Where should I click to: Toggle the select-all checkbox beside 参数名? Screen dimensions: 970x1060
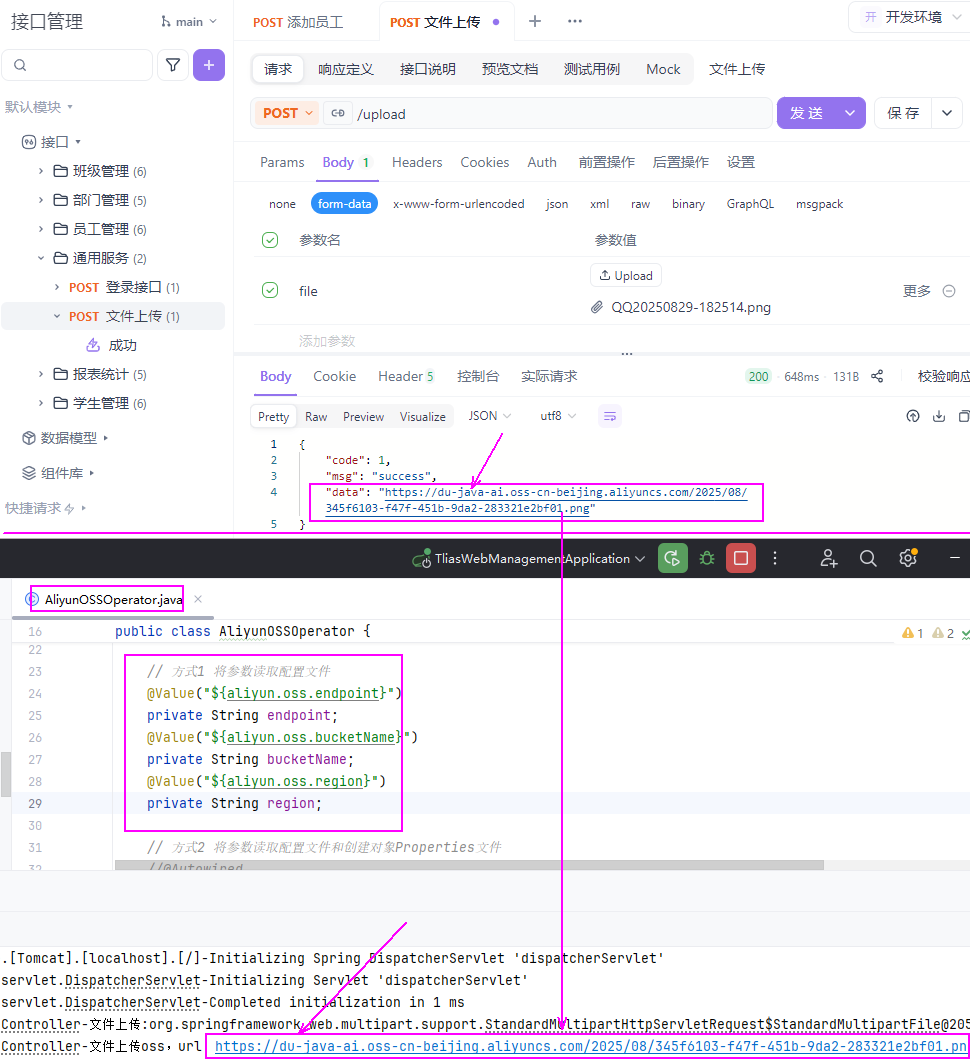270,240
